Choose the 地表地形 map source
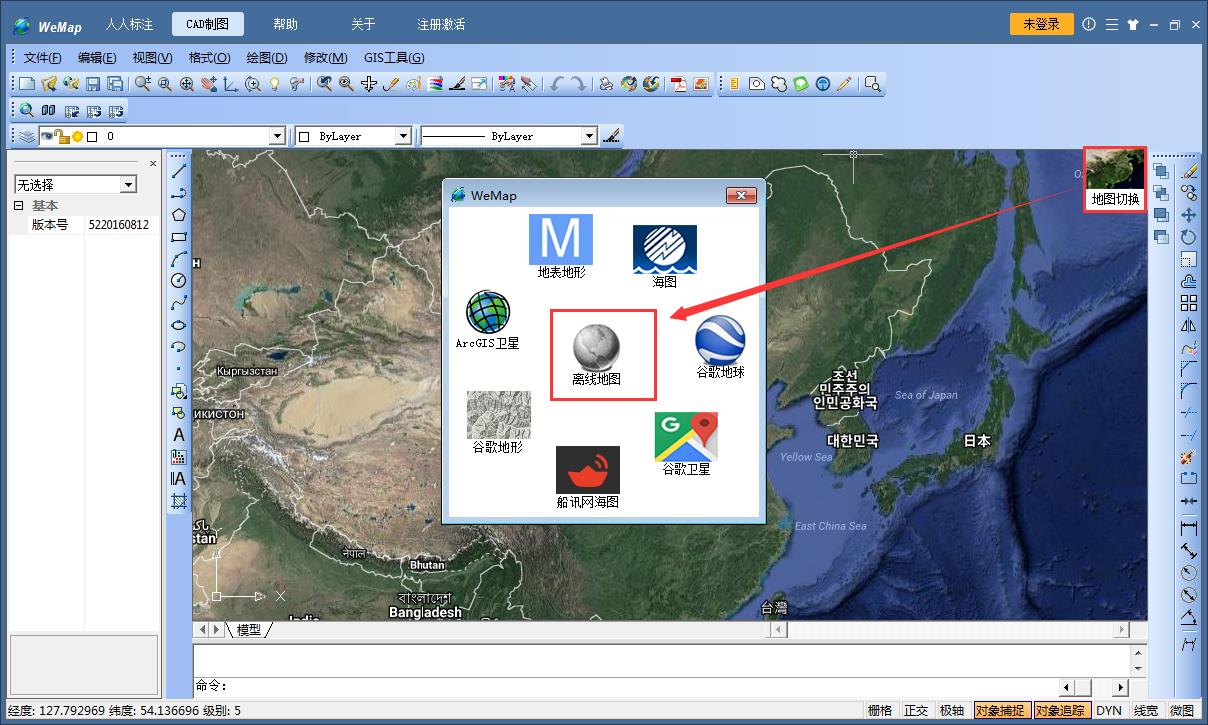Screen dimensions: 1208x725 click(561, 246)
